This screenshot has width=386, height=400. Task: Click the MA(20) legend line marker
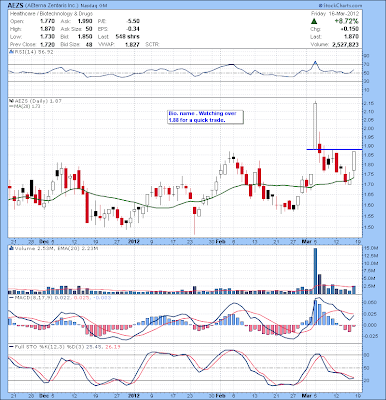coord(11,106)
